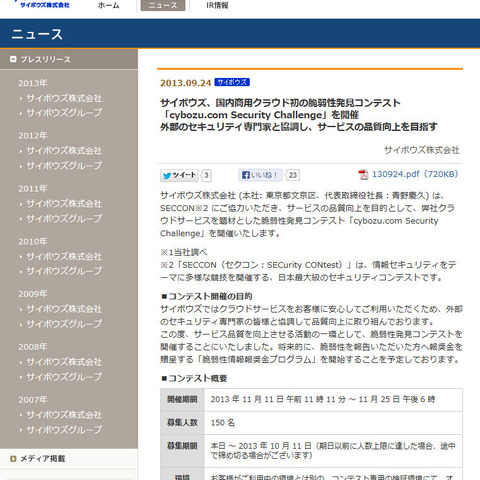Click the 2013年 sidebar year heading
Screen dimensions: 480x480
click(x=33, y=83)
